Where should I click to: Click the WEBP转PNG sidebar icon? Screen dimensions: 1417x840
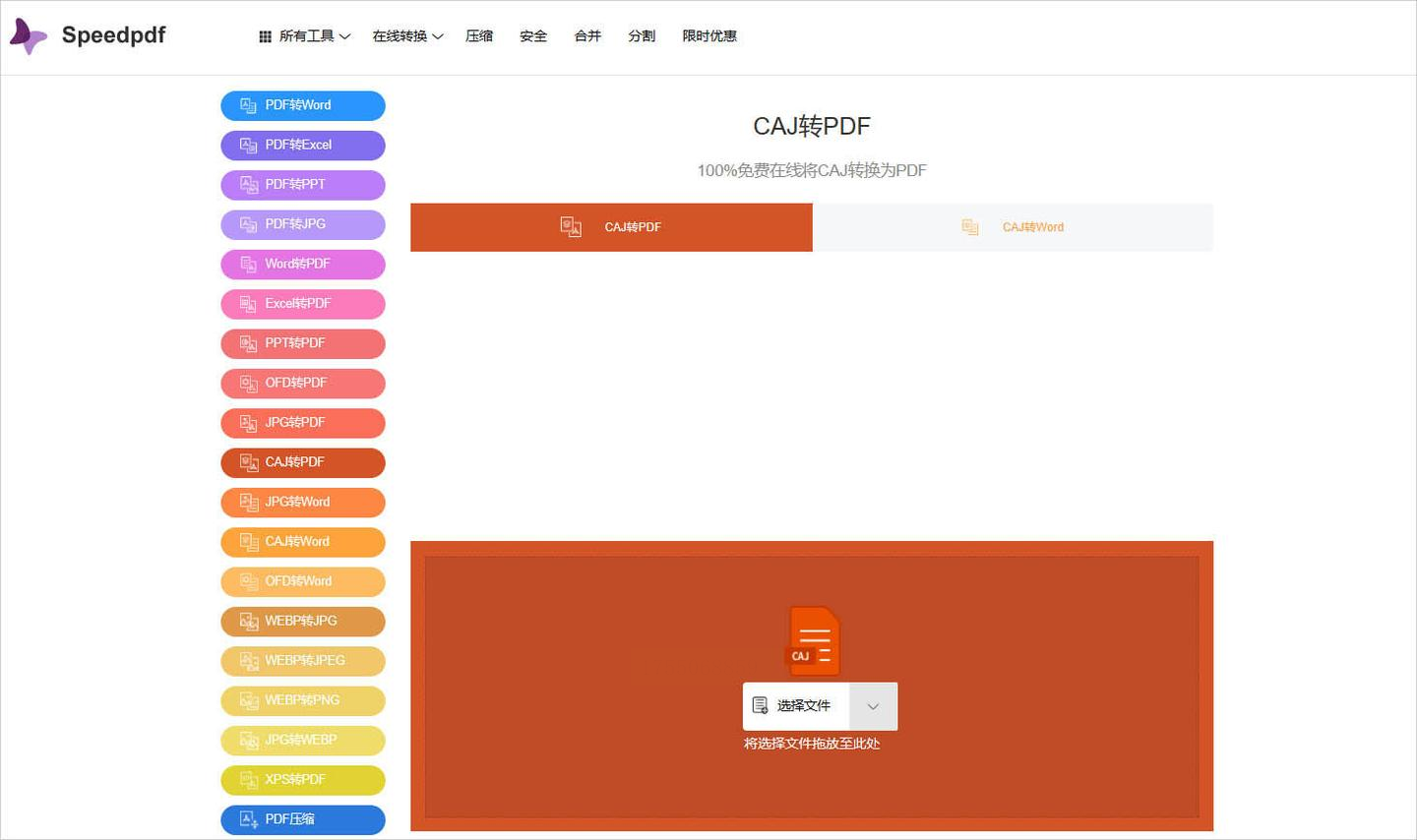pyautogui.click(x=249, y=700)
